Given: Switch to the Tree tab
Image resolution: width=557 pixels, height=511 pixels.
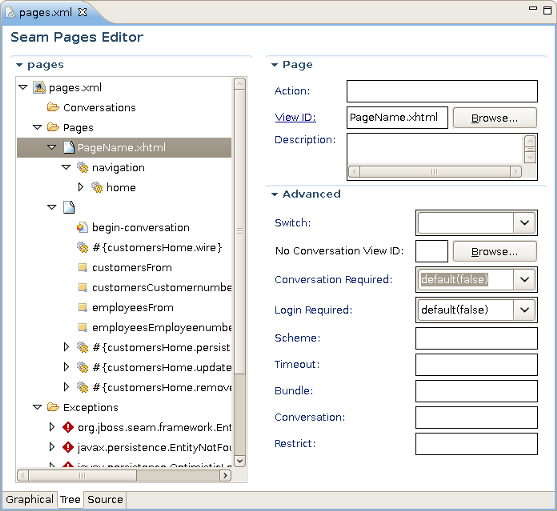Looking at the screenshot, I should coord(70,500).
